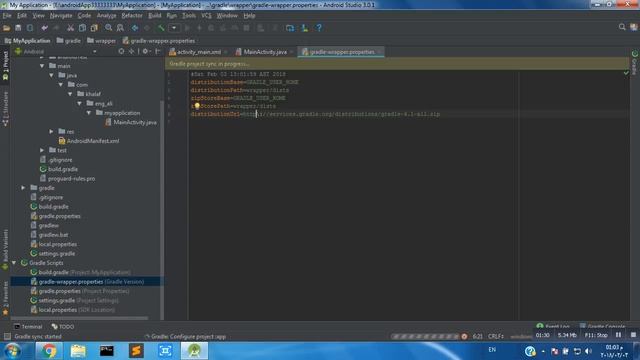
Task: Click the Search Everywhere magnifier icon
Action: (x=622, y=27)
